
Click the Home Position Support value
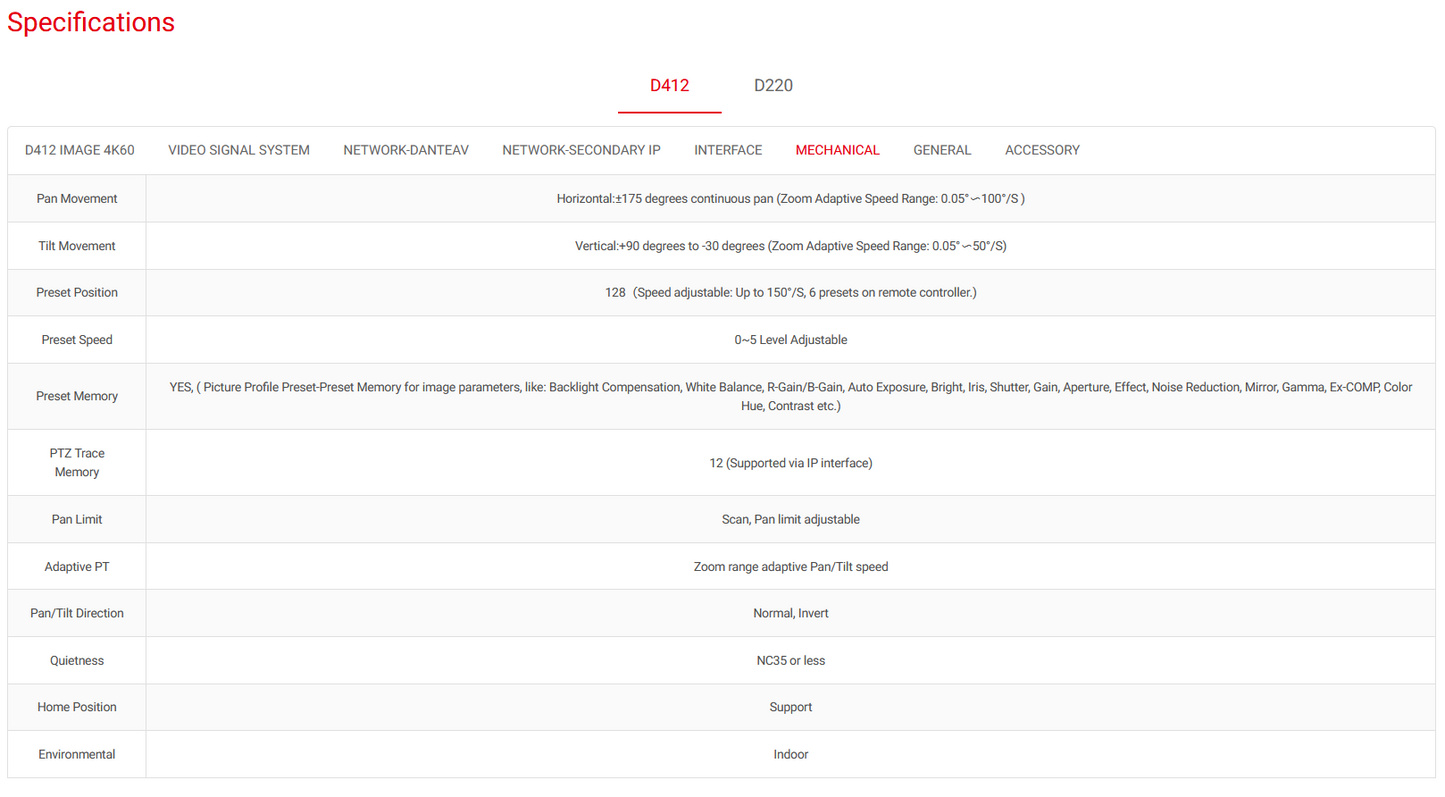click(x=790, y=708)
